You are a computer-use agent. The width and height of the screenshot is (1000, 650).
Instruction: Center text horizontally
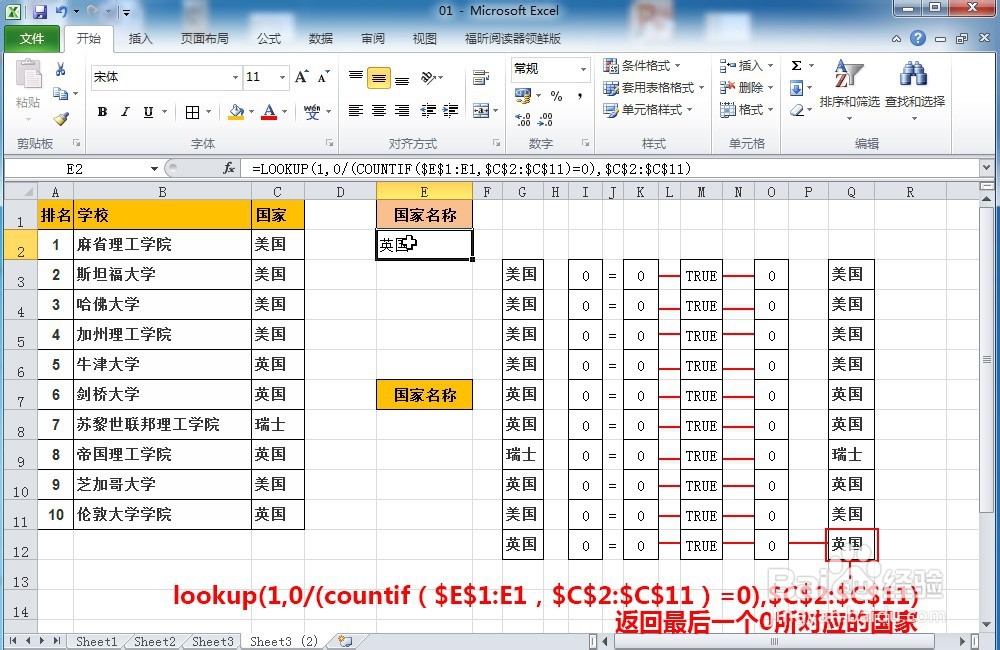(x=379, y=111)
